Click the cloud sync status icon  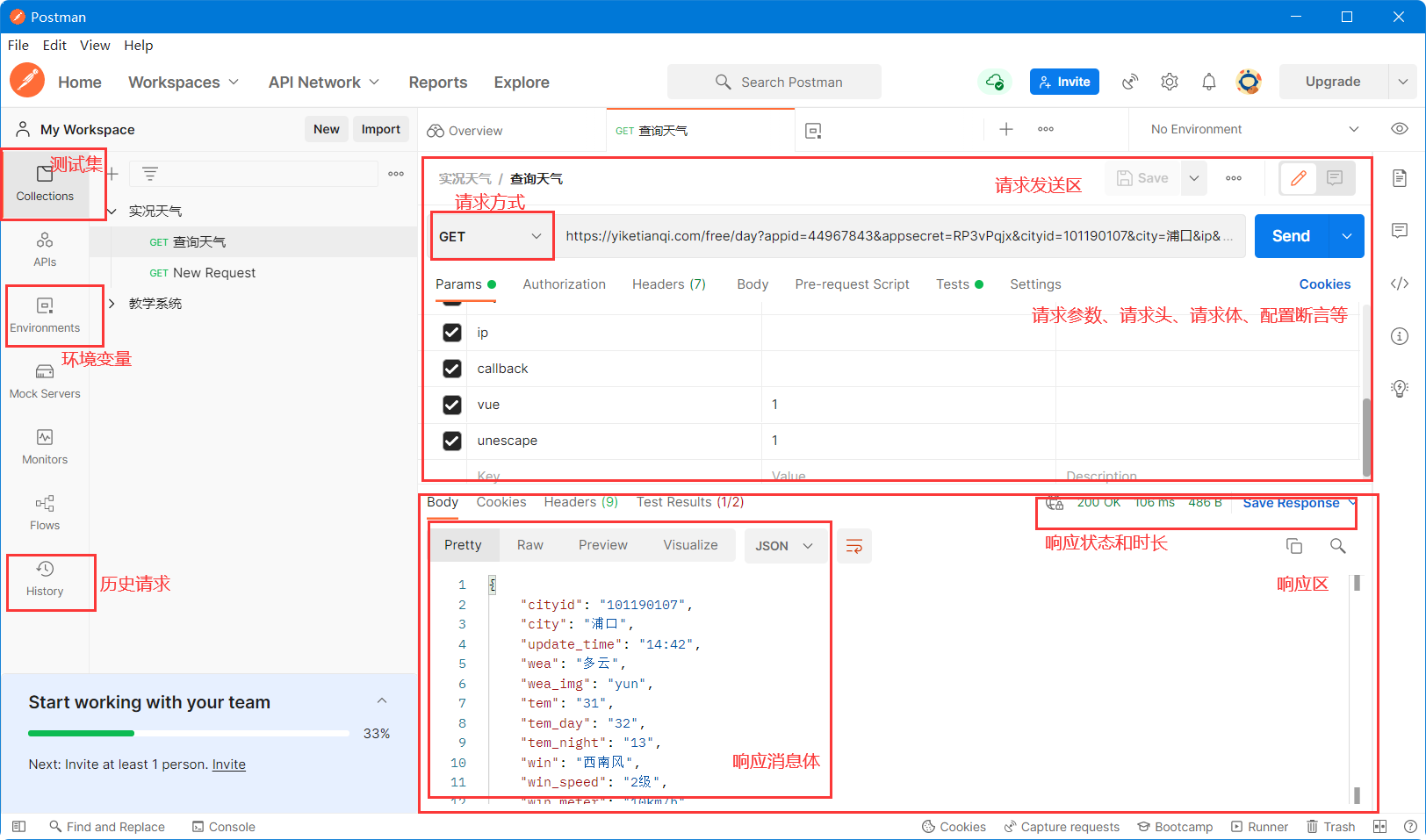coord(995,82)
